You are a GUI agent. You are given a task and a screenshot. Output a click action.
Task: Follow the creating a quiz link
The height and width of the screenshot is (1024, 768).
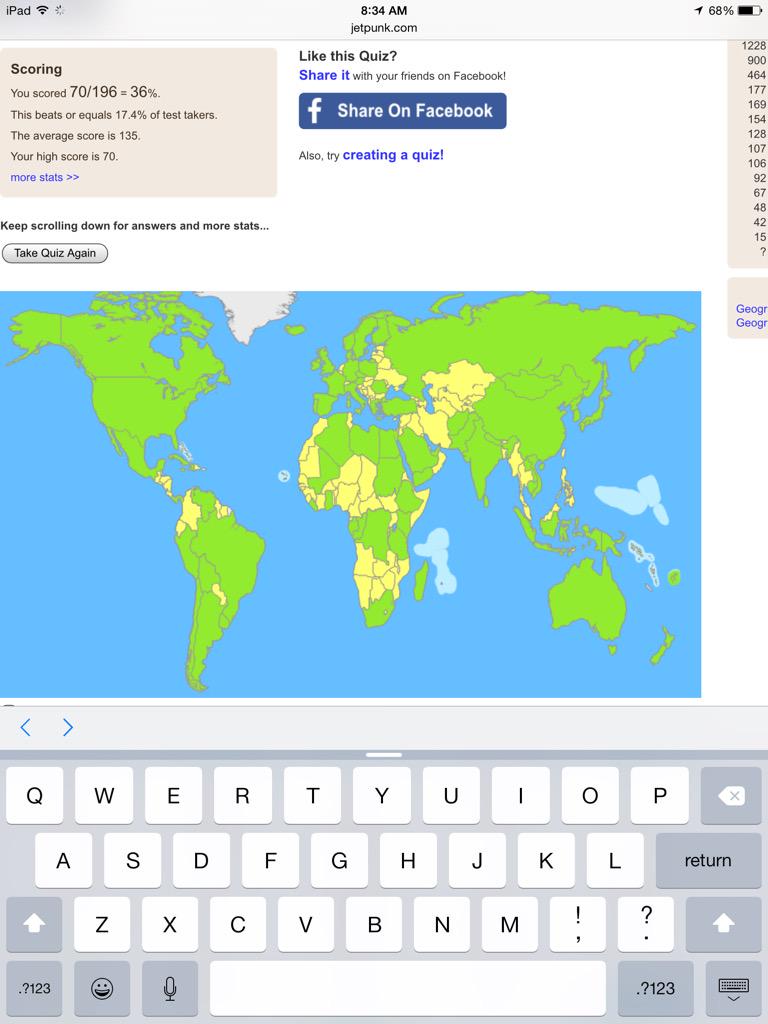[x=393, y=155]
